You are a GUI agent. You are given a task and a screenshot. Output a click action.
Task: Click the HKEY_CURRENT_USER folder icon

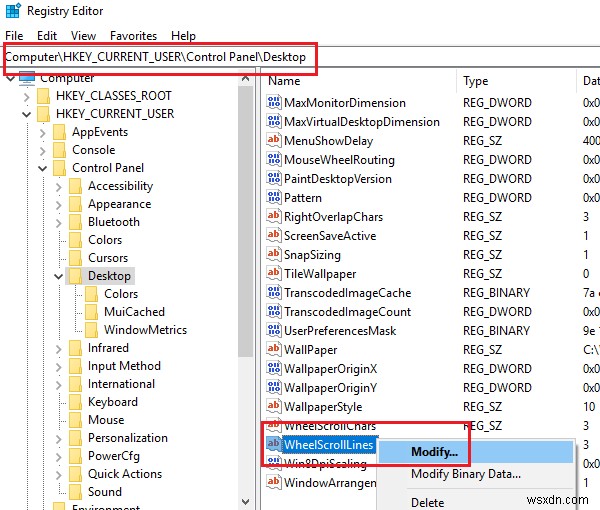point(44,114)
